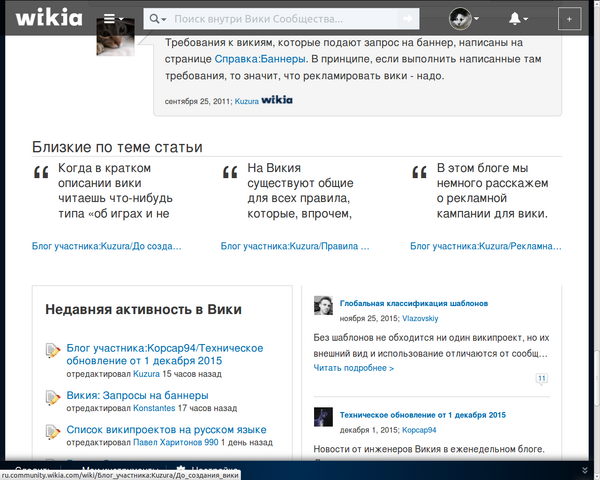This screenshot has height=480, width=600.
Task: Open Vlazovskiy author link
Action: [x=420, y=318]
